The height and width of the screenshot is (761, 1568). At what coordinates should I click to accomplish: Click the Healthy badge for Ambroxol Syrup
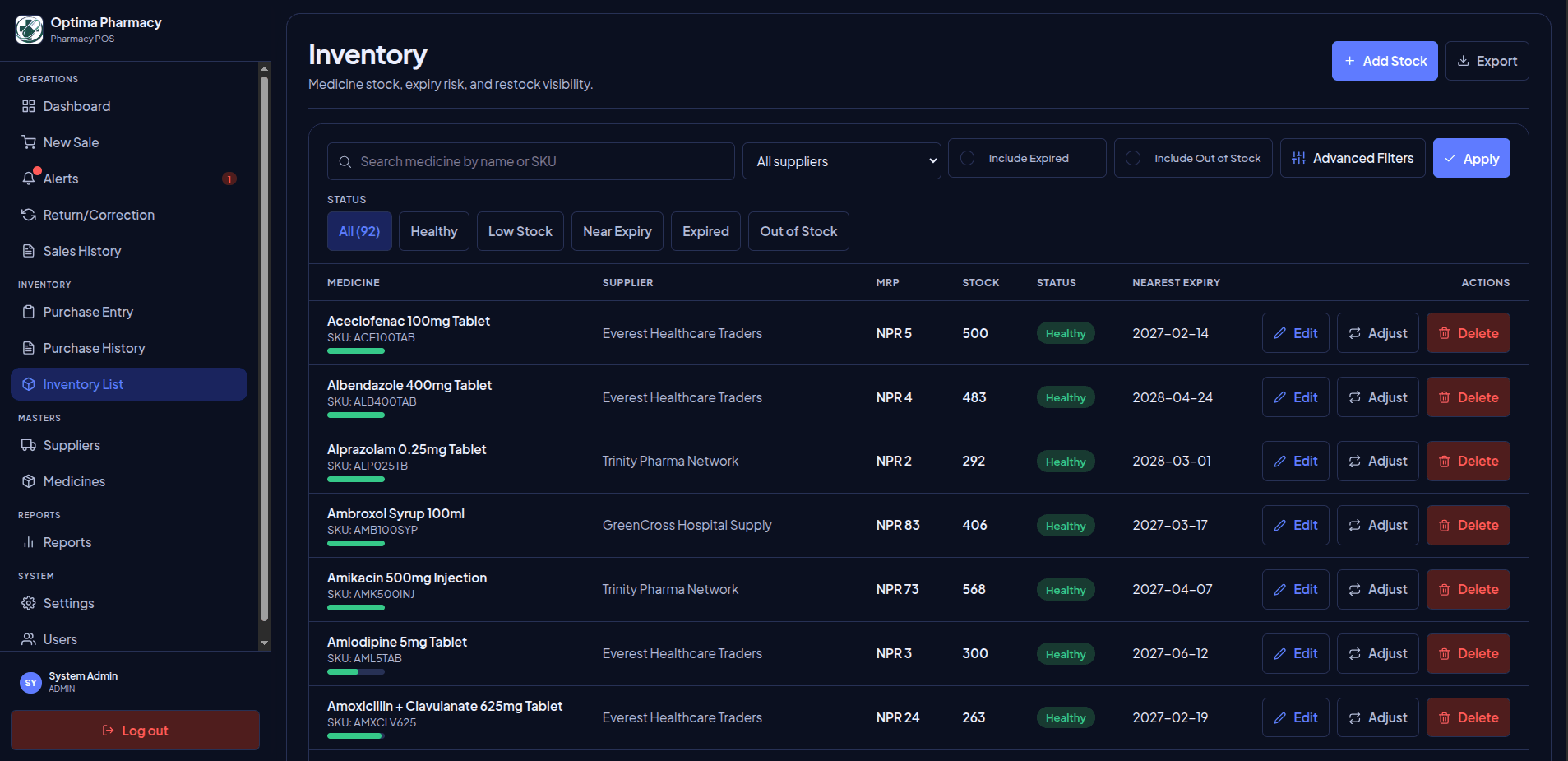pyautogui.click(x=1066, y=526)
